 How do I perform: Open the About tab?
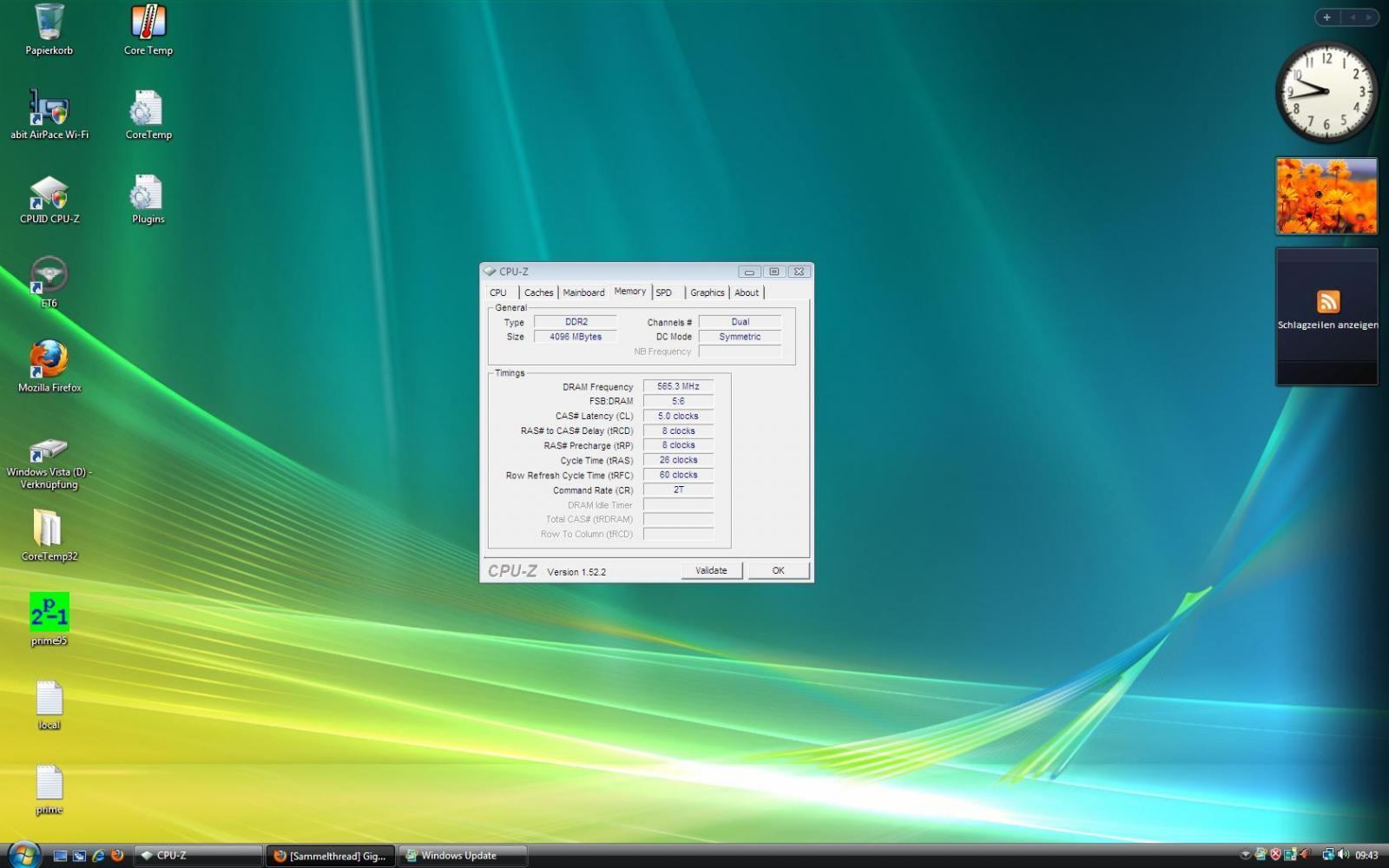click(747, 293)
